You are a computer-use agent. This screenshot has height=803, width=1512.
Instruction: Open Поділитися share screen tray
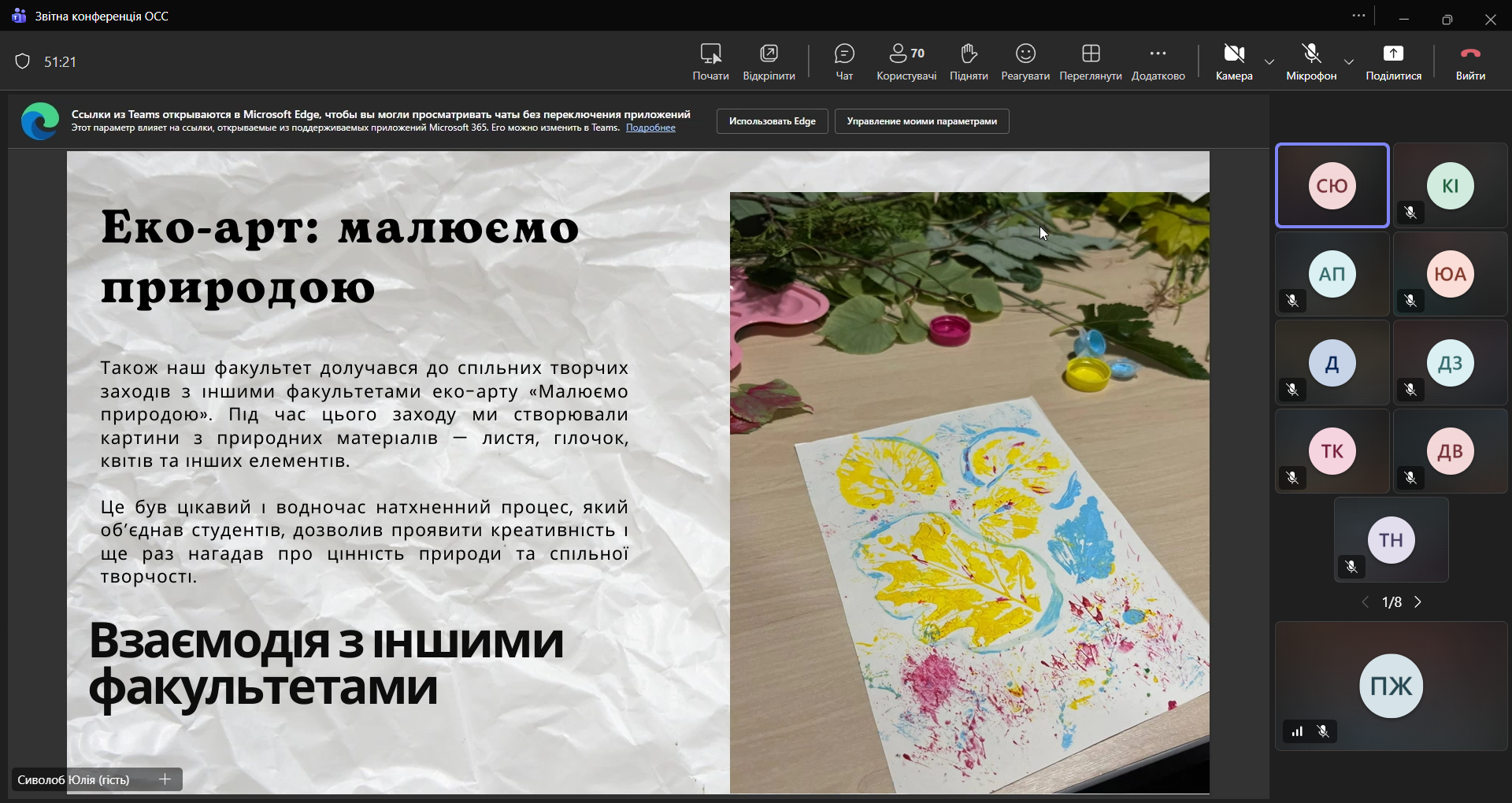(1393, 62)
